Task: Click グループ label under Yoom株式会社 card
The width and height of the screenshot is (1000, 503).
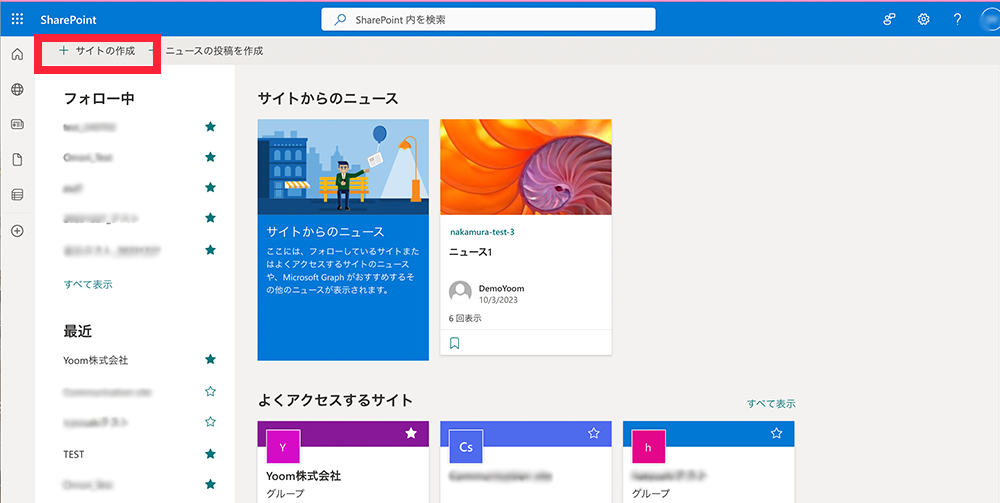Action: 285,493
